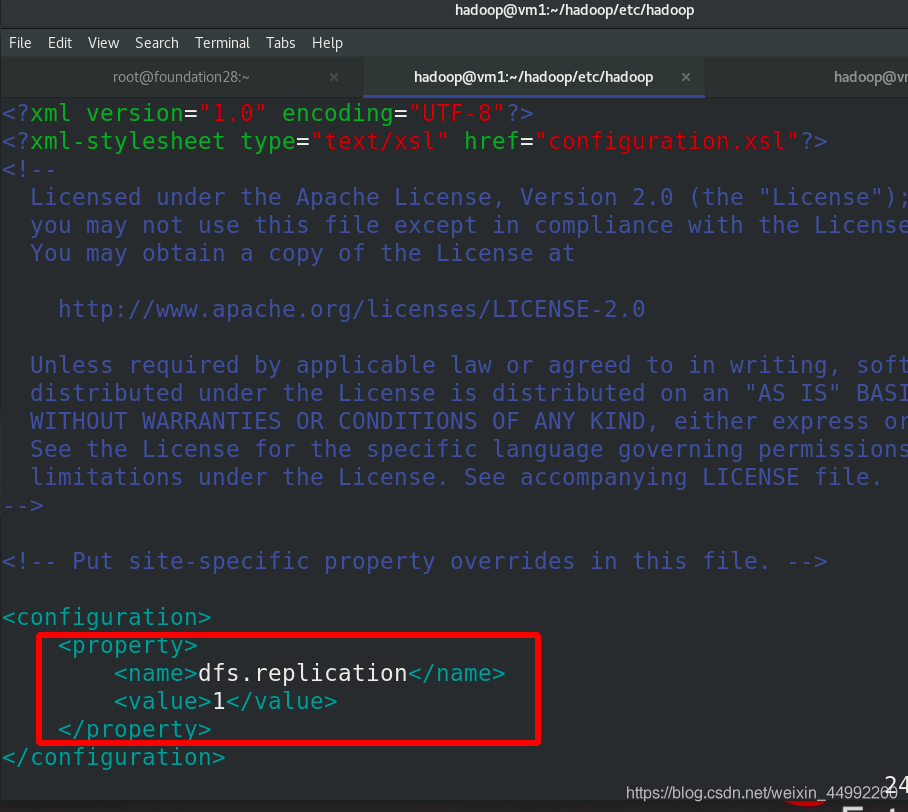Open the Edit menu
Viewport: 908px width, 812px height.
[x=60, y=43]
